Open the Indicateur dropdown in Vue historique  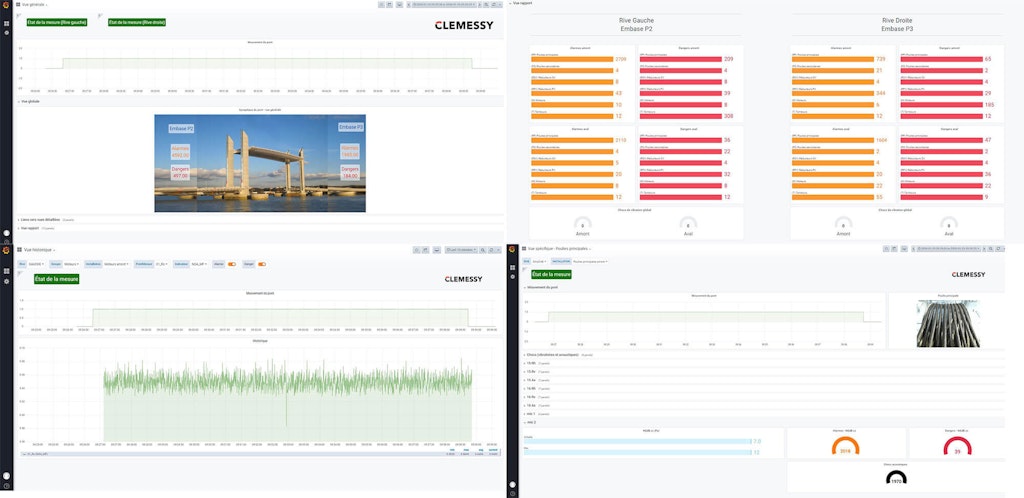198,264
